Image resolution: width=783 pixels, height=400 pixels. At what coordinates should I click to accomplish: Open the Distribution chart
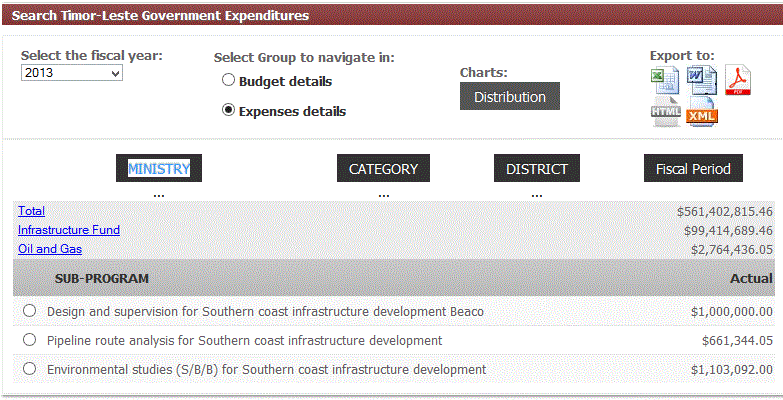point(510,96)
